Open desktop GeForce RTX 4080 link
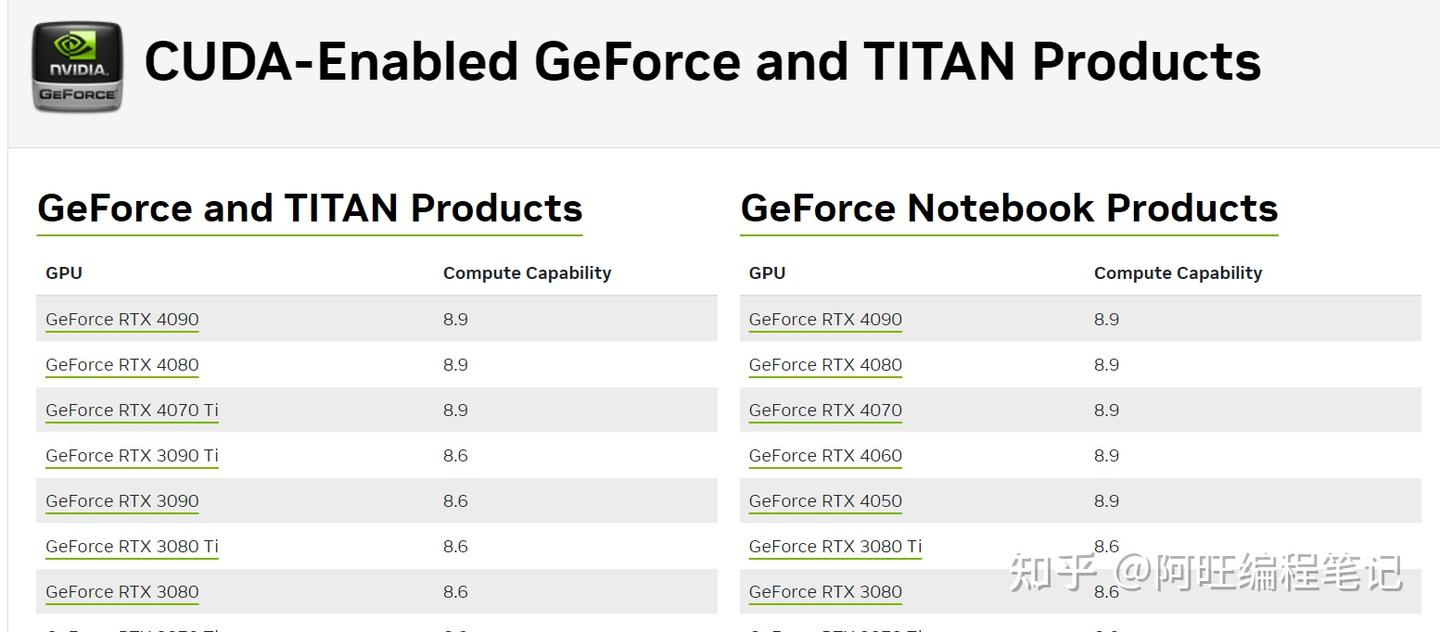1440x632 pixels. click(x=122, y=365)
